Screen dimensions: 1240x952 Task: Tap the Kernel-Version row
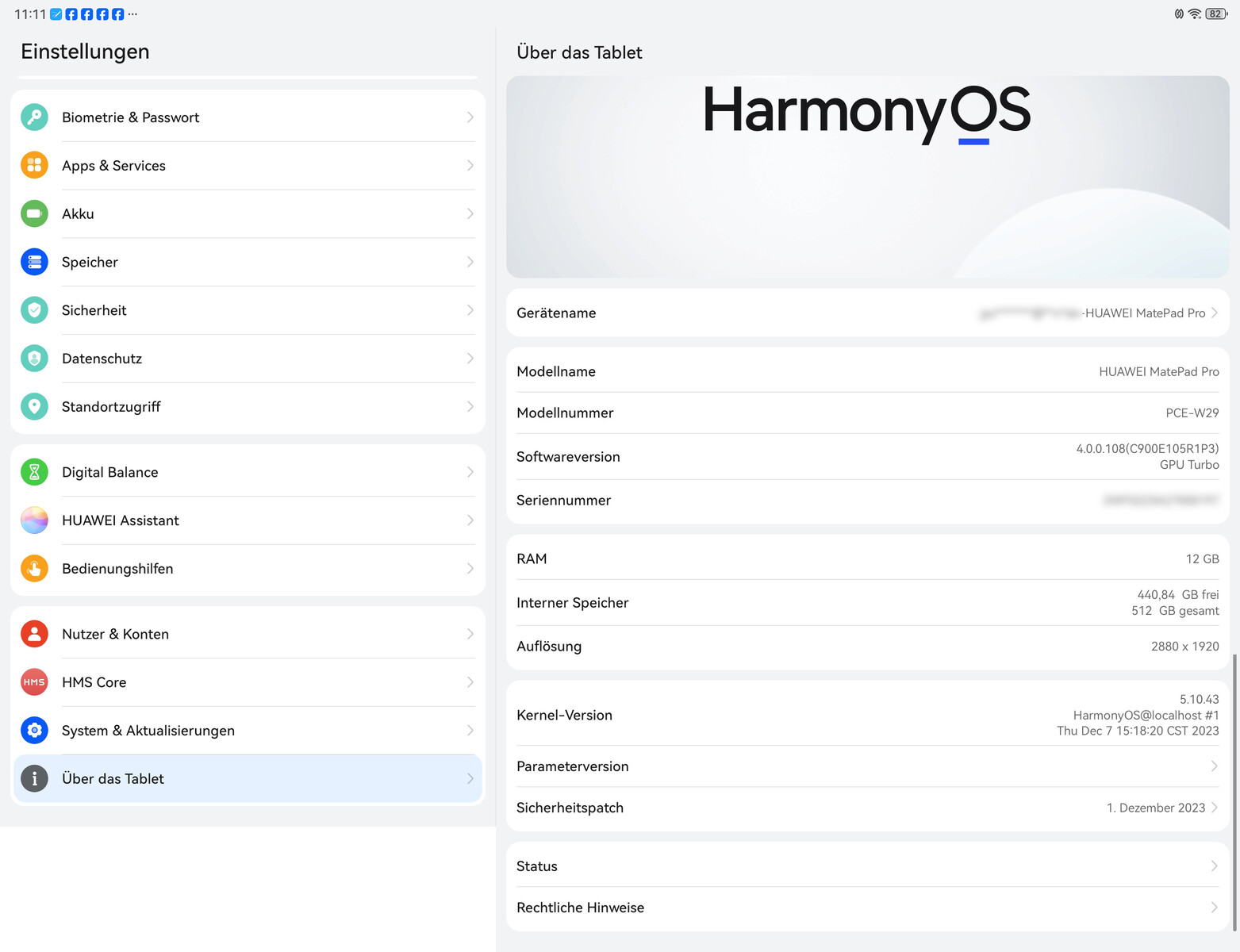[x=868, y=715]
